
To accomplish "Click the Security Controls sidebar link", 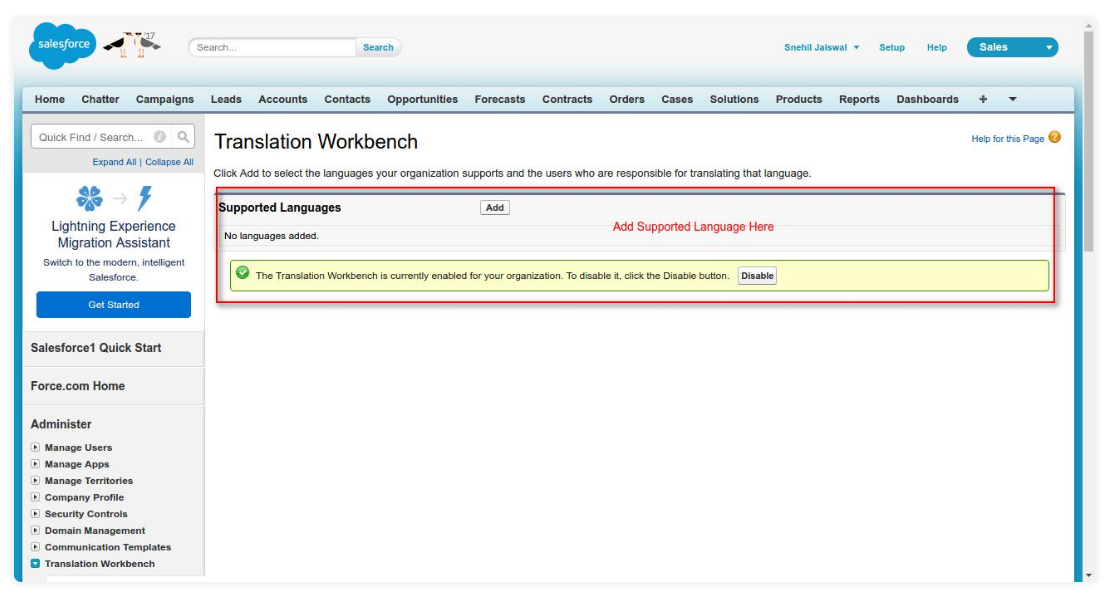I will (86, 514).
